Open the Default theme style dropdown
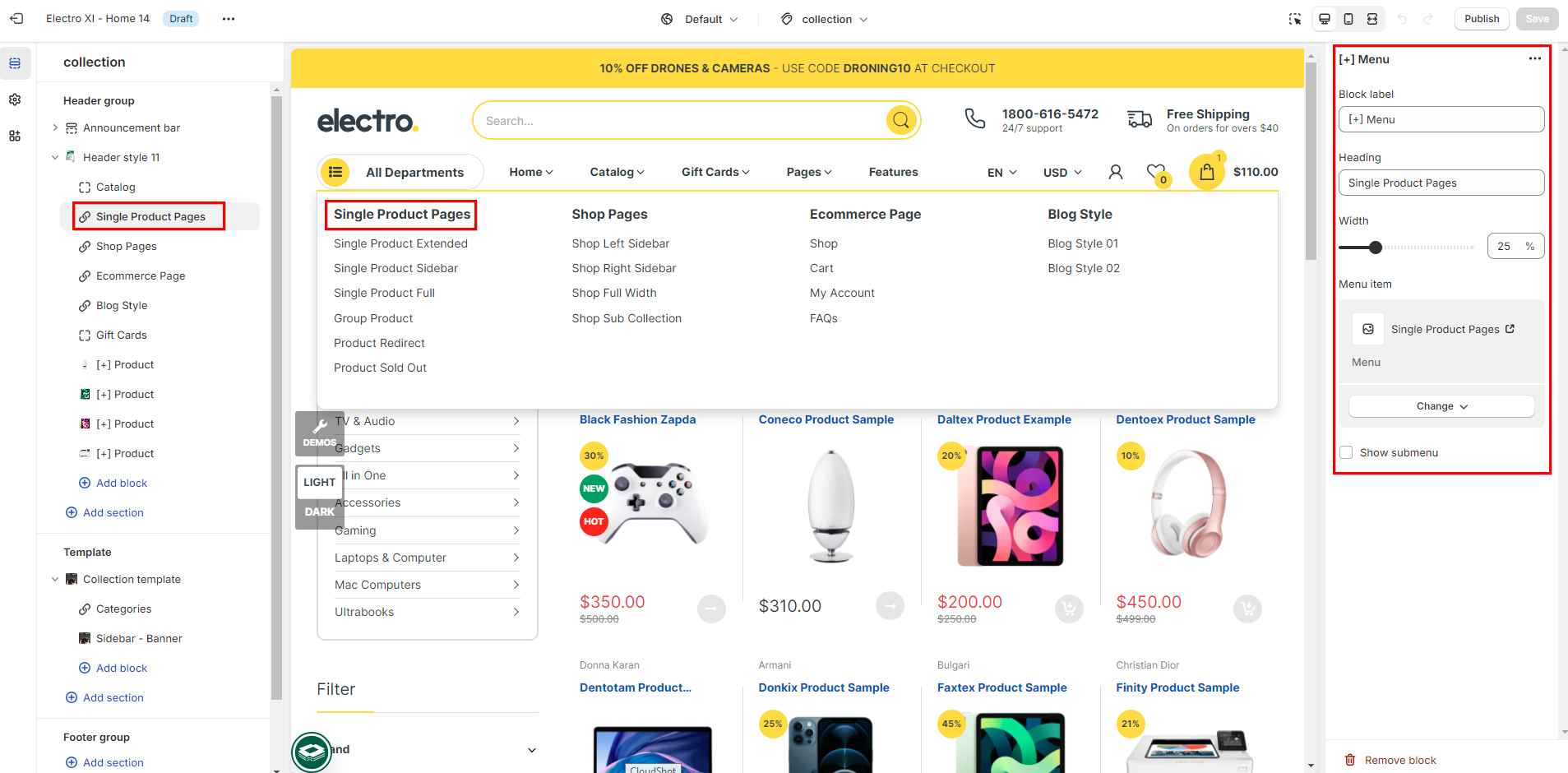 [x=700, y=19]
